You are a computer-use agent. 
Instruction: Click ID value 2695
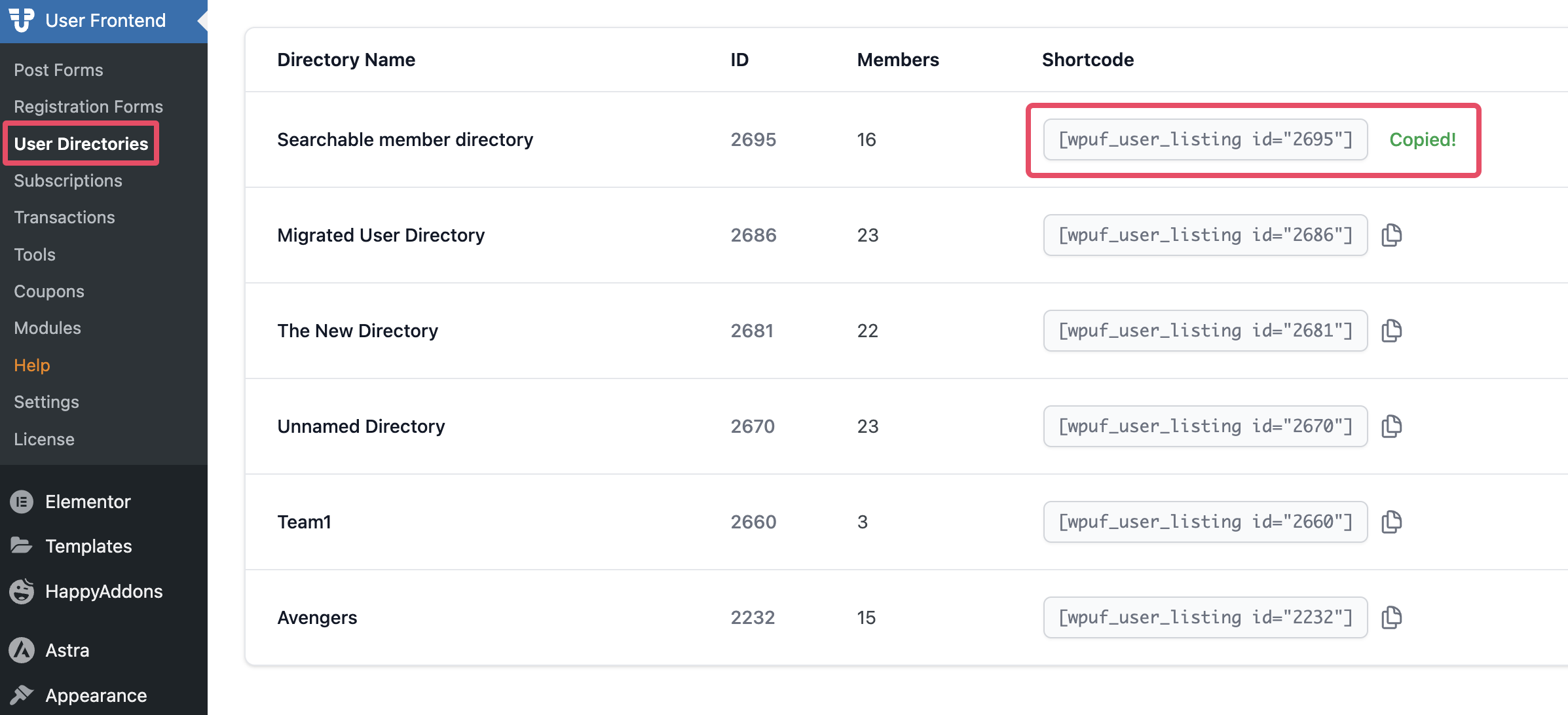tap(753, 139)
